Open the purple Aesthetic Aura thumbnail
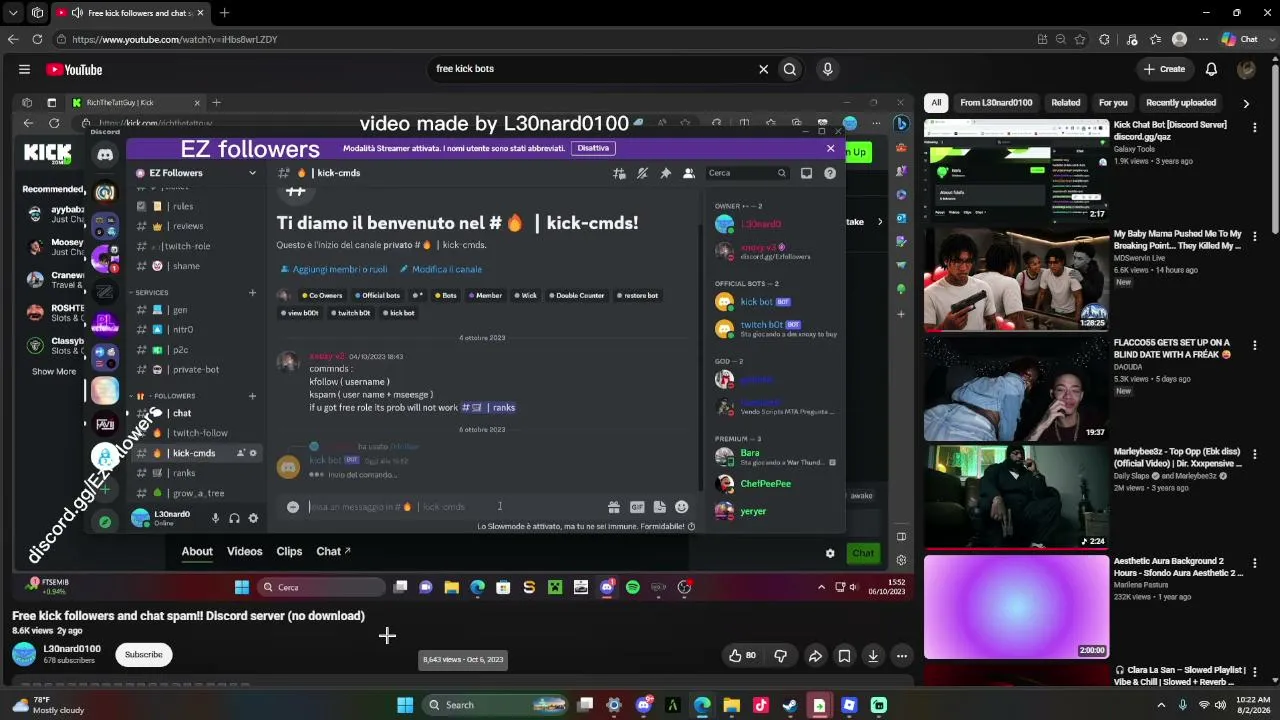The width and height of the screenshot is (1280, 720). 1016,606
